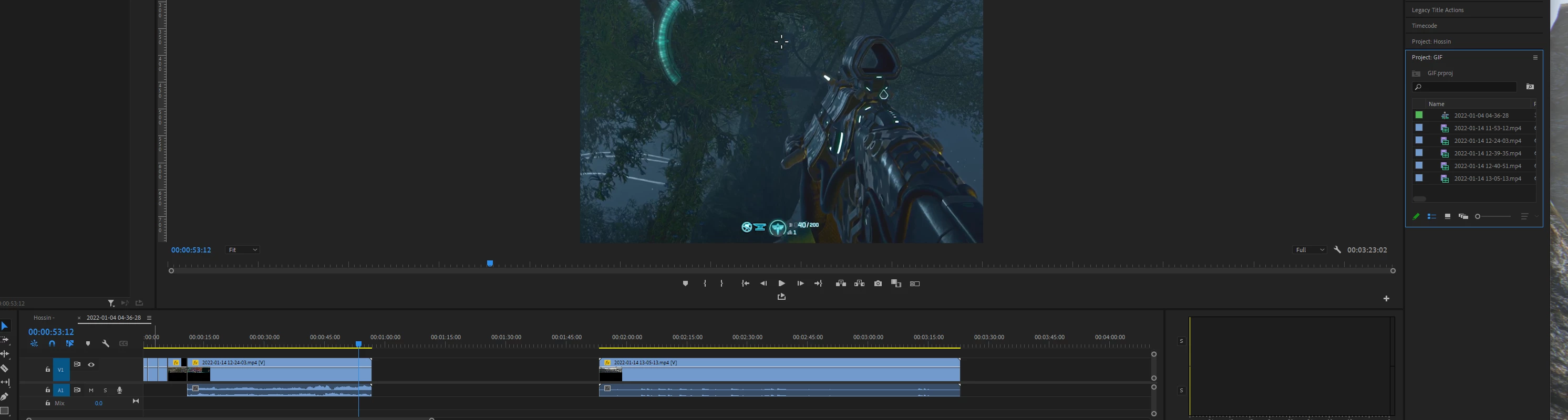Go to In point

746,283
